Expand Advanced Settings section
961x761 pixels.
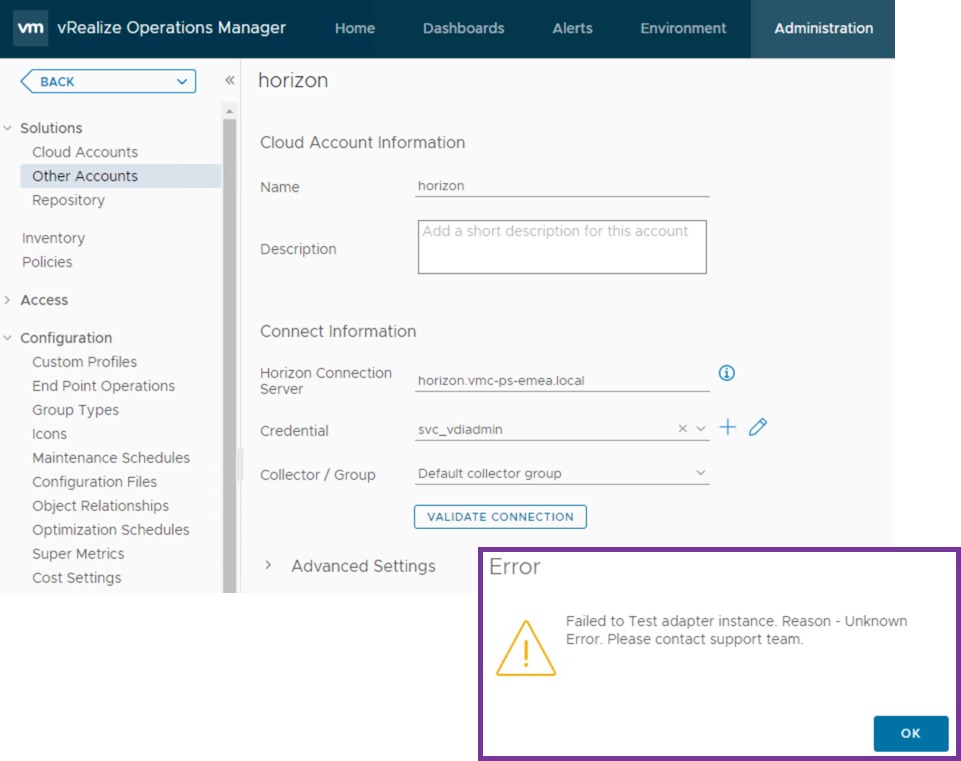click(268, 565)
